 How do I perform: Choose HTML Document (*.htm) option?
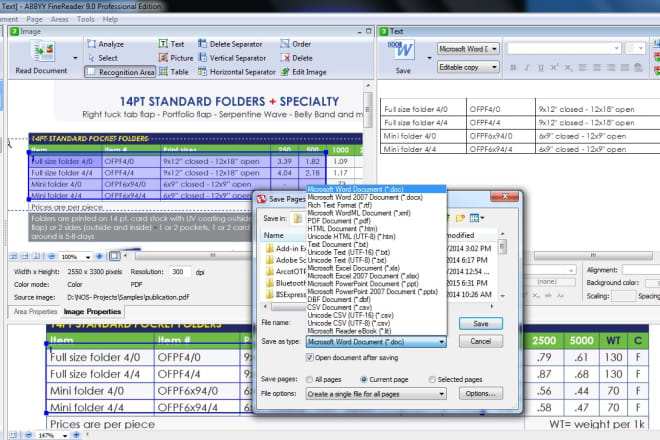tap(342, 229)
